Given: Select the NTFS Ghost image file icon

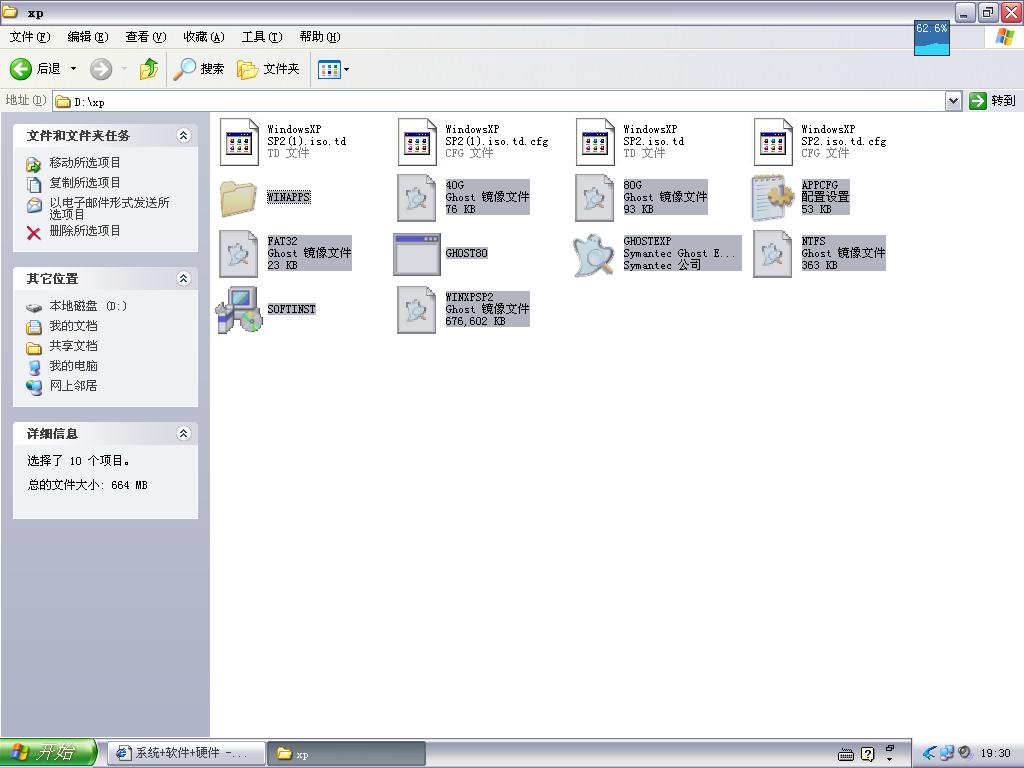Looking at the screenshot, I should click(x=773, y=253).
